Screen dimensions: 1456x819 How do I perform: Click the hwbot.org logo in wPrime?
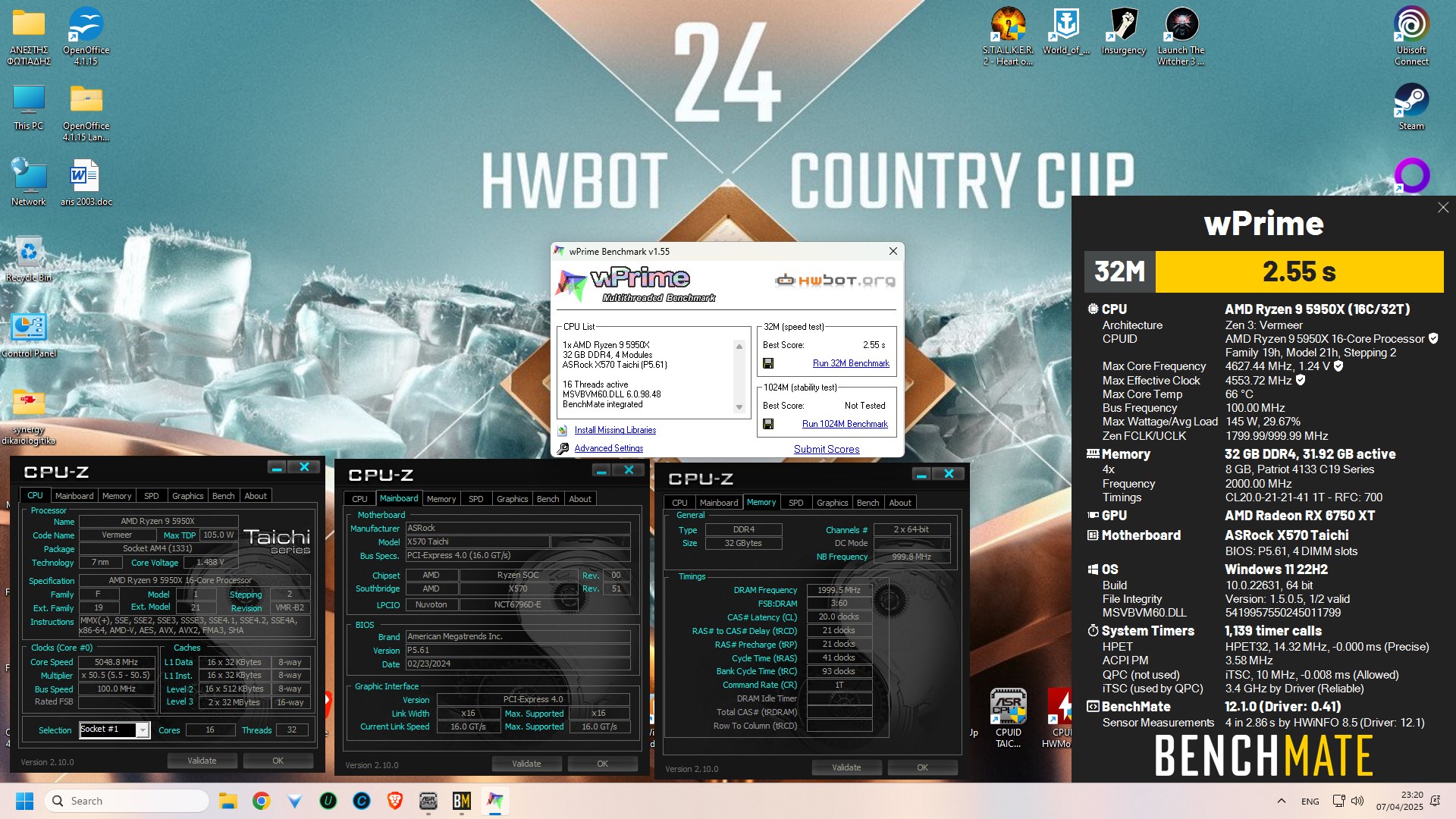(x=835, y=281)
